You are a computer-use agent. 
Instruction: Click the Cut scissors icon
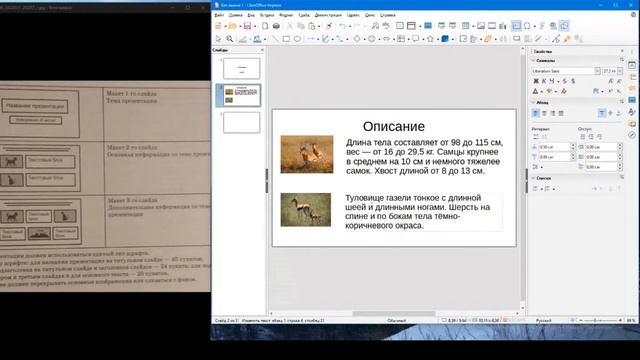[x=290, y=26]
